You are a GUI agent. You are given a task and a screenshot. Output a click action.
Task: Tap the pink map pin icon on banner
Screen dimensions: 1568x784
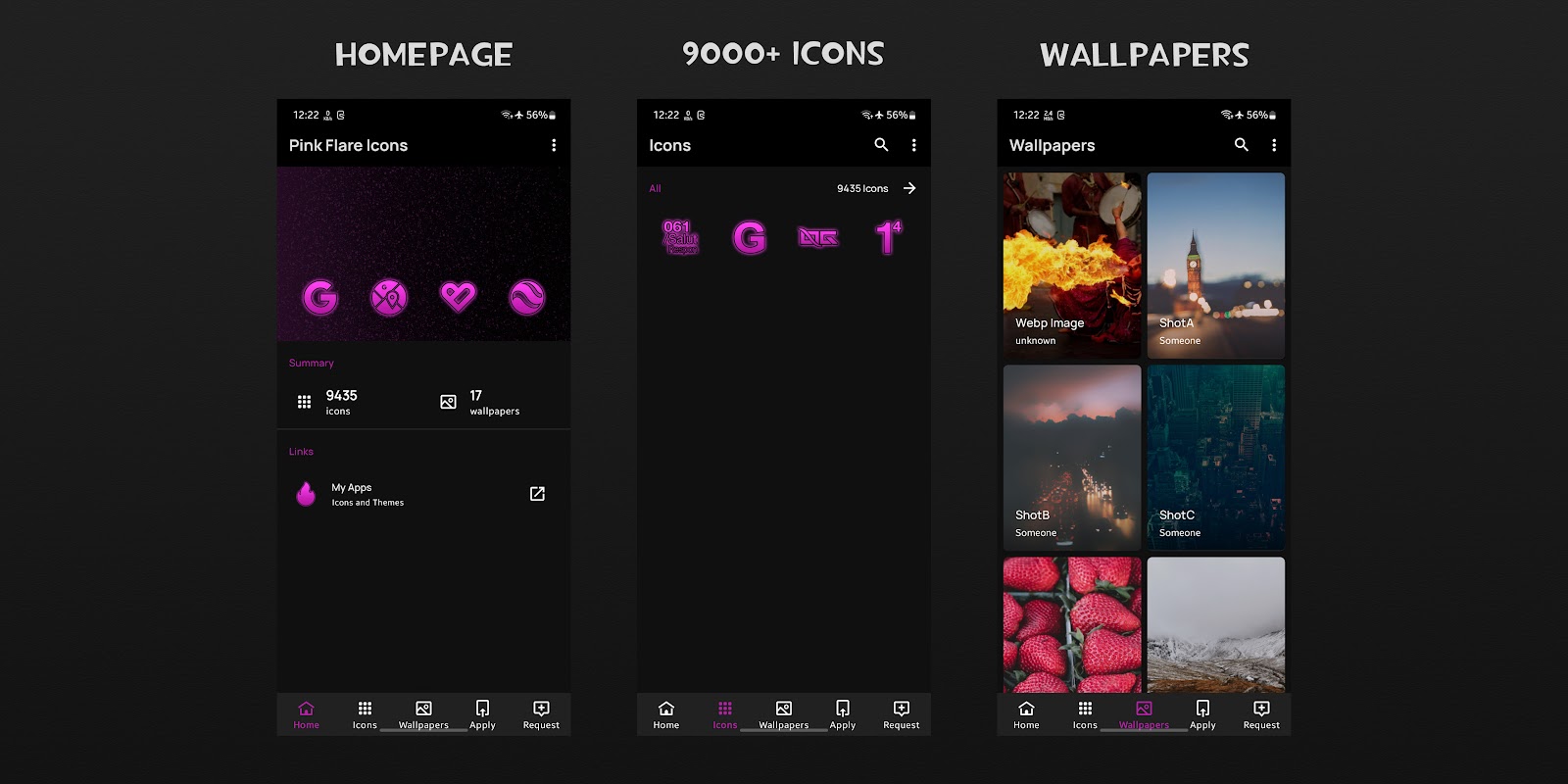point(389,296)
